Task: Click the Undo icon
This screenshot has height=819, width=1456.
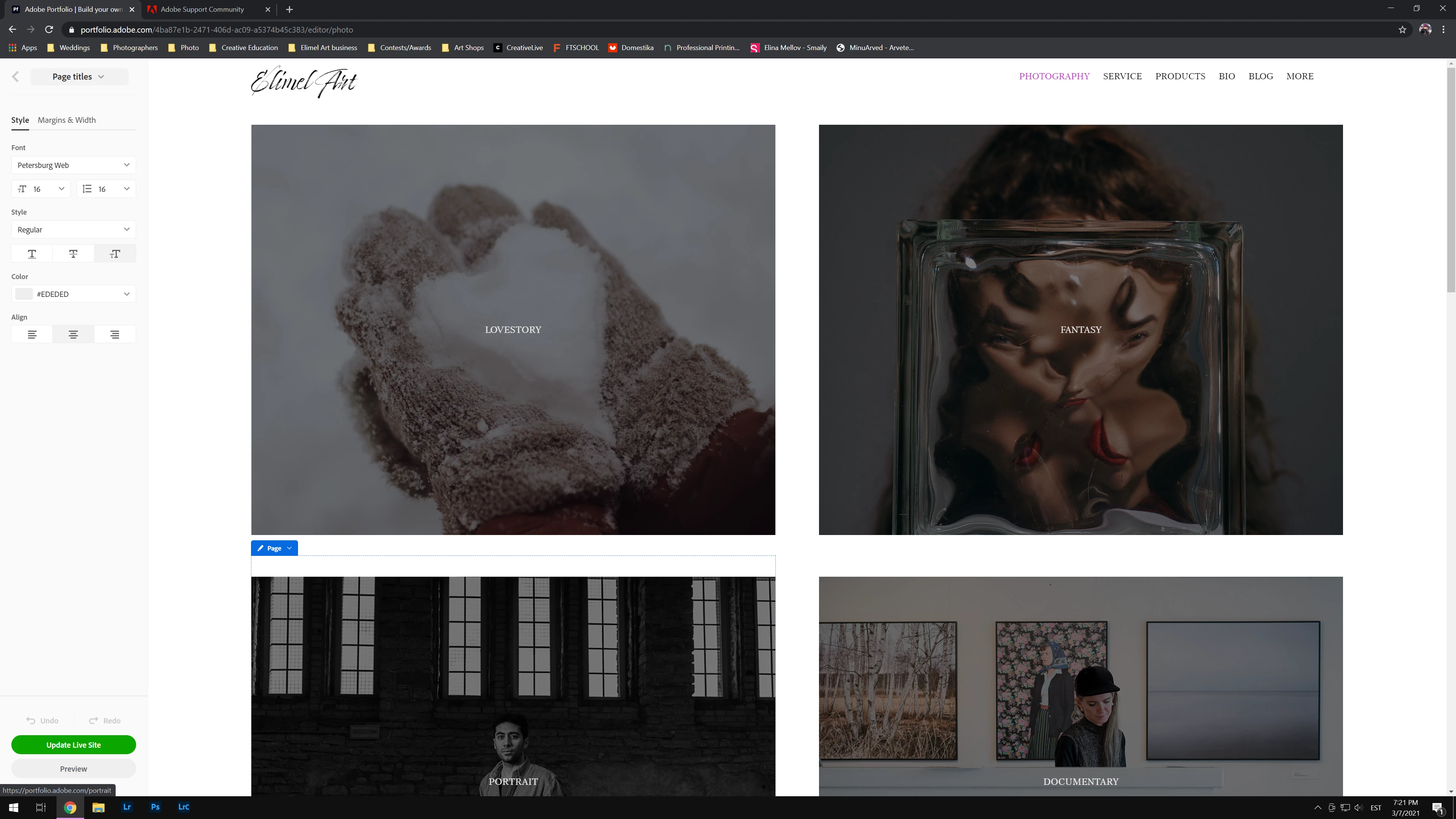Action: click(x=31, y=721)
